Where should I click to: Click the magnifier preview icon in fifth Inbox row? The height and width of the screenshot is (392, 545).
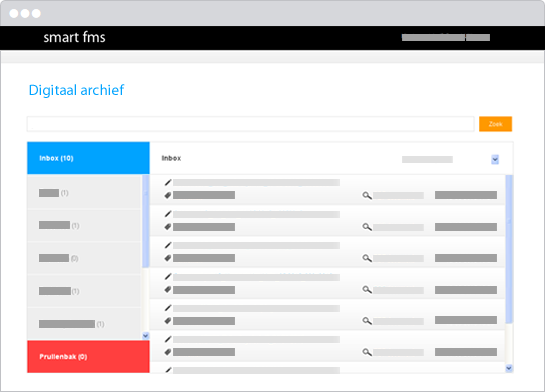[367, 321]
